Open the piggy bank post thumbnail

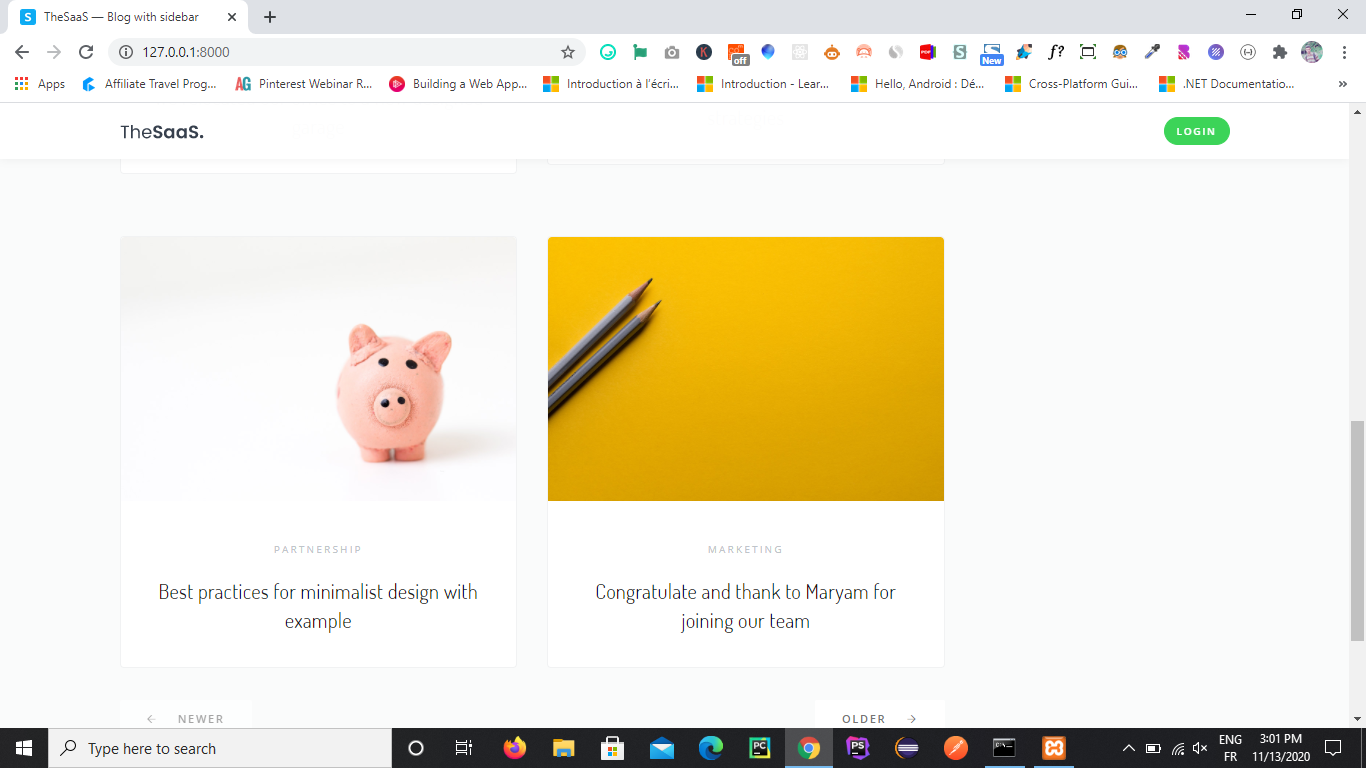pyautogui.click(x=318, y=369)
